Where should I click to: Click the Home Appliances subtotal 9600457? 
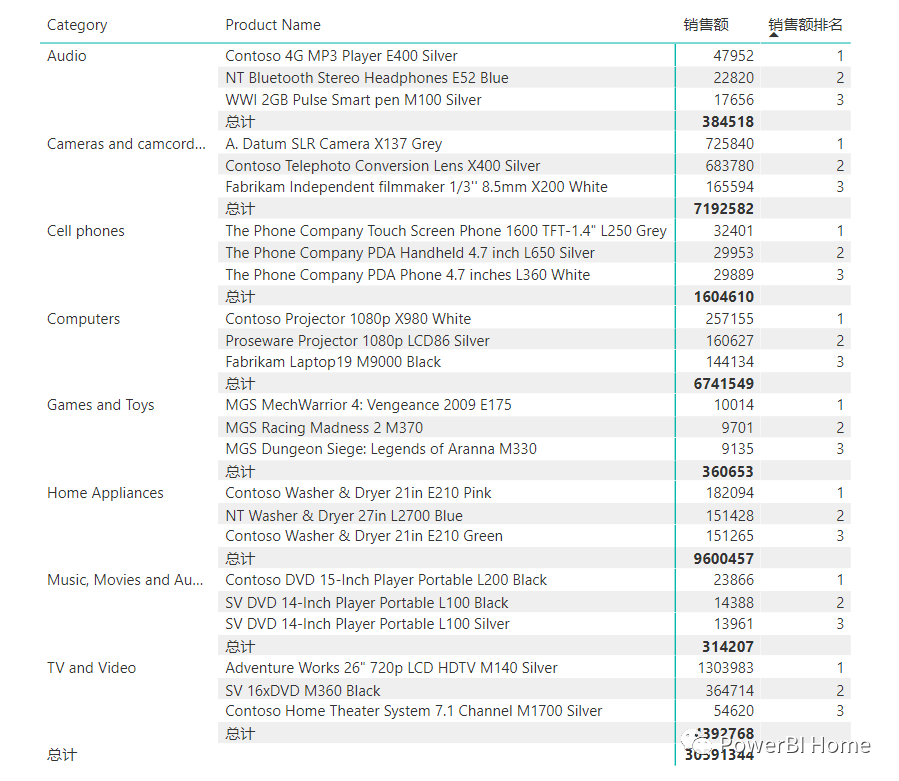pyautogui.click(x=724, y=559)
